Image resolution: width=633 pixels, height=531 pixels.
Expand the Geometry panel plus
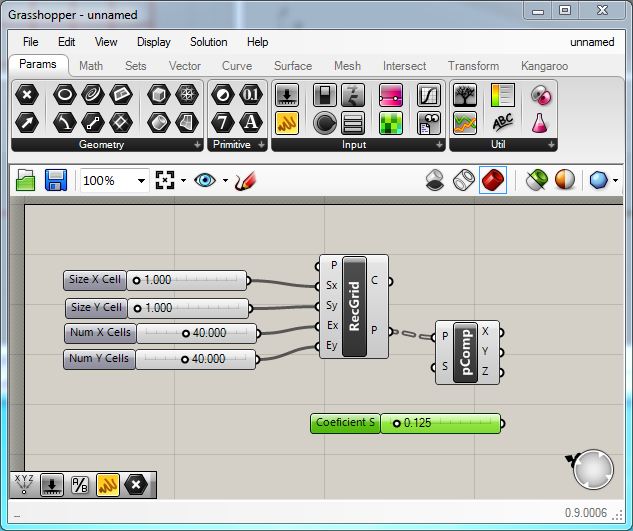tap(197, 145)
